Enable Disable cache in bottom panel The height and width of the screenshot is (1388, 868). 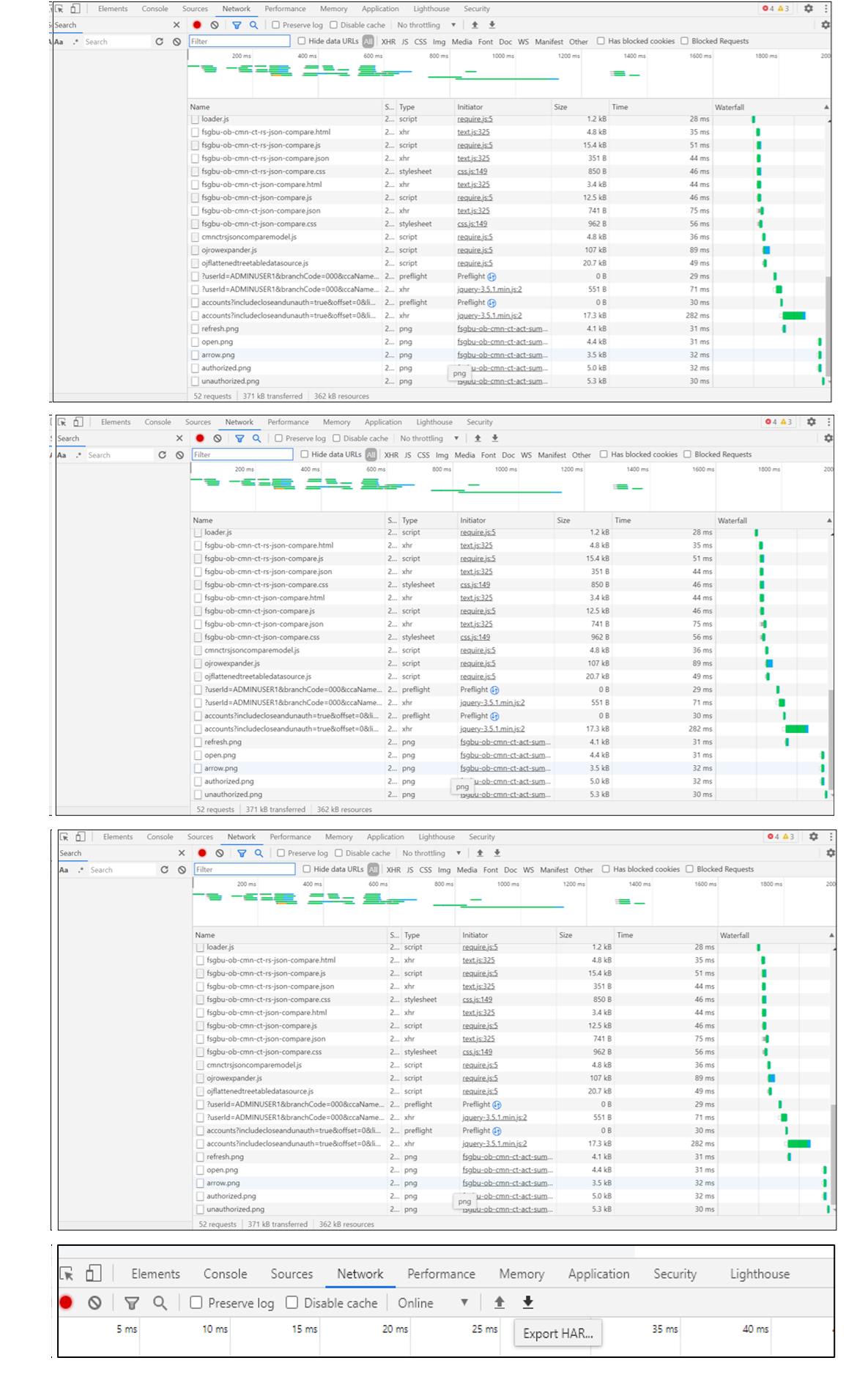(x=292, y=1302)
